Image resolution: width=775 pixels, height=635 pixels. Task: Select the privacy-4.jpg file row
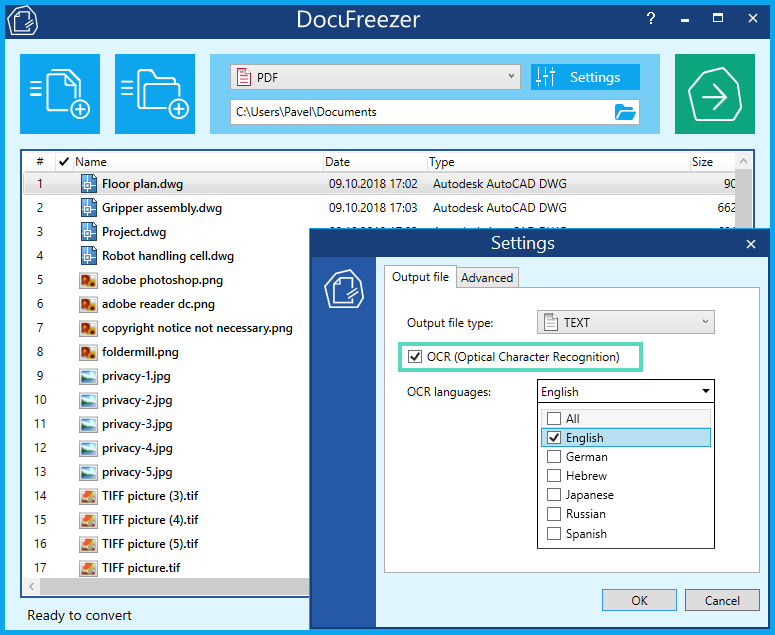[x=166, y=448]
